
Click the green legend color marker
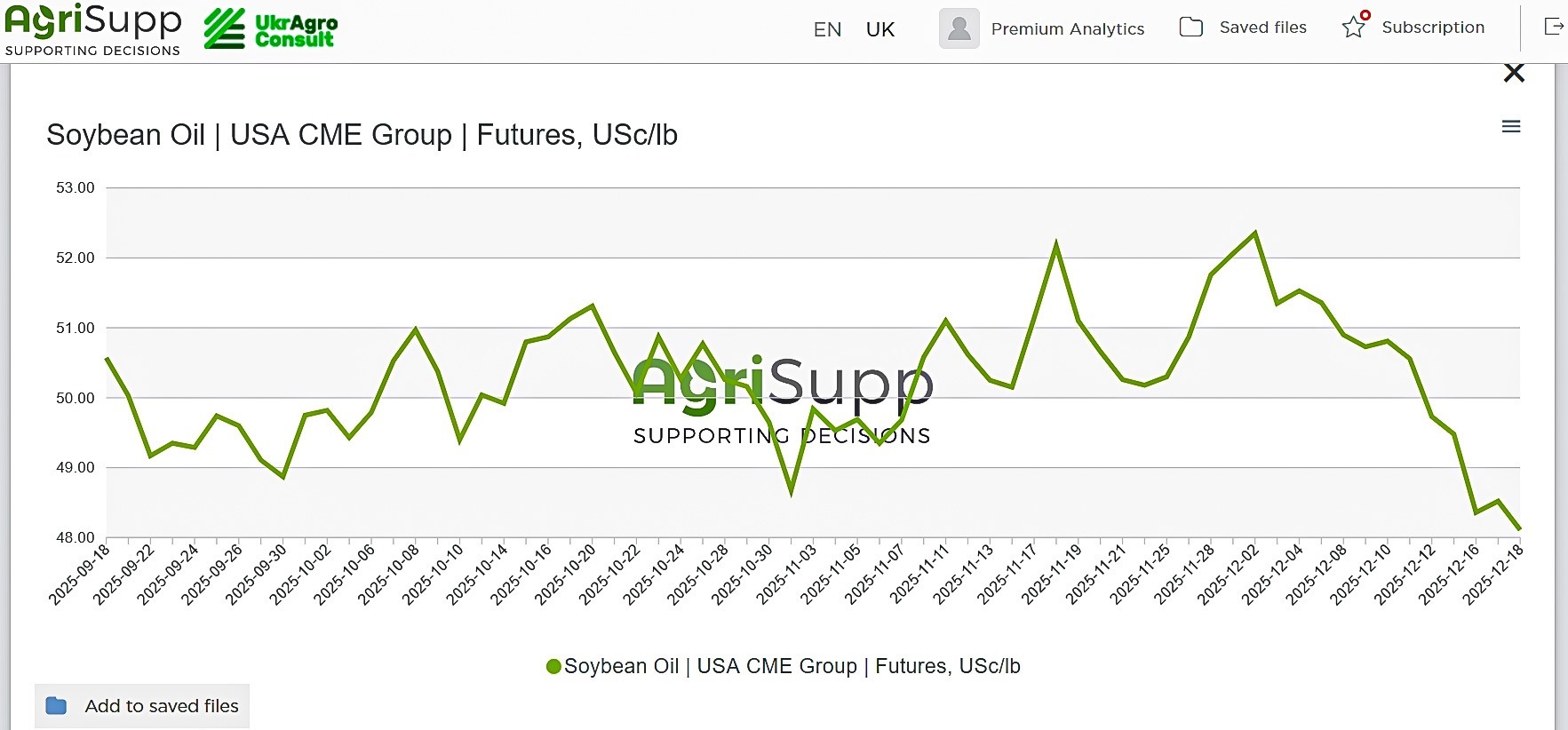click(x=553, y=666)
